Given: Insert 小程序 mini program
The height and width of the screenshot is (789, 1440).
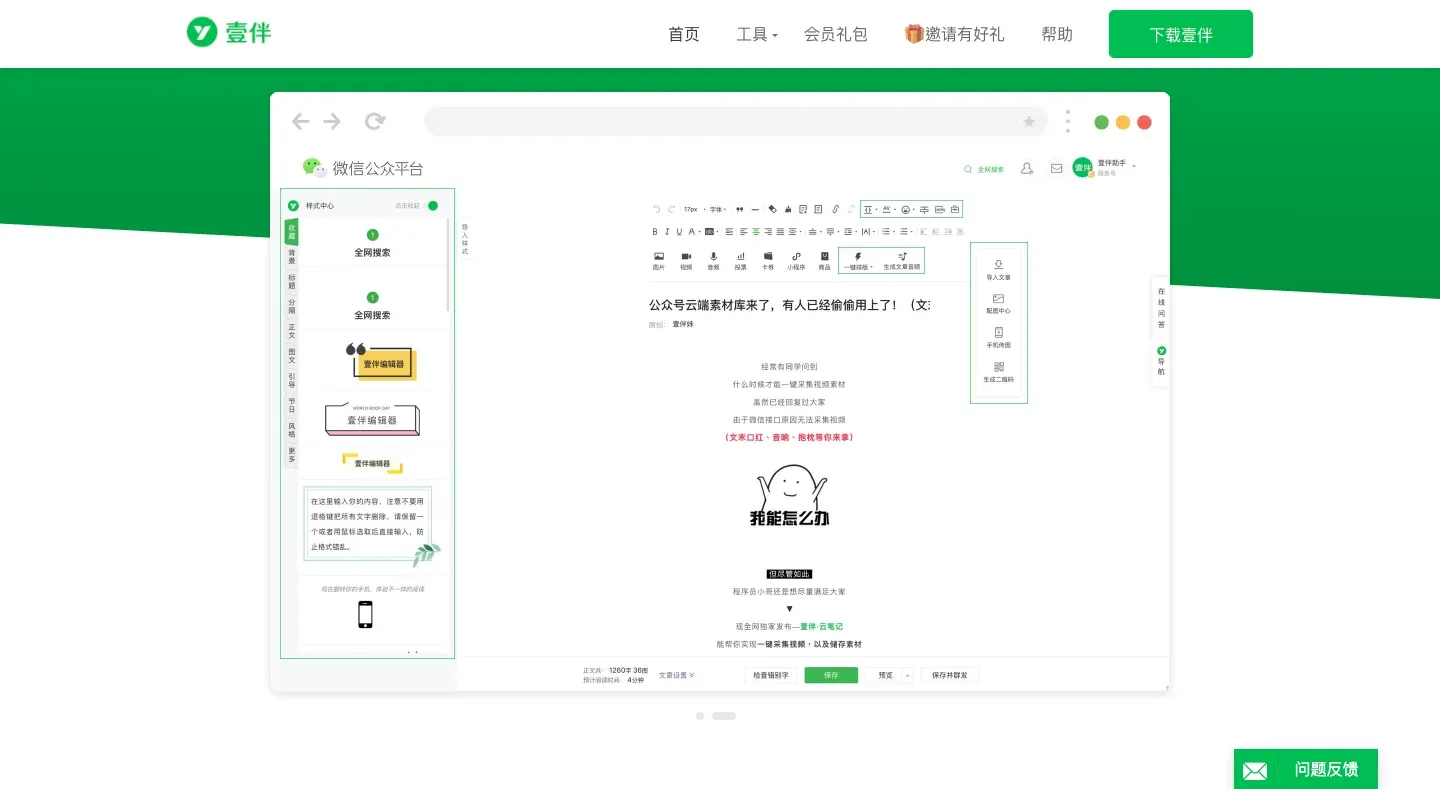Looking at the screenshot, I should point(796,261).
